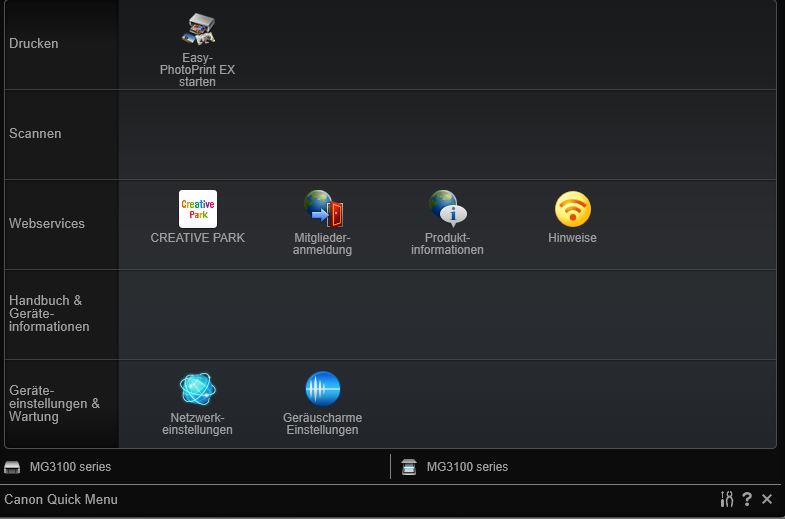Open Netzwerkeinstellungen globe icon
Image resolution: width=785 pixels, height=519 pixels.
coord(198,389)
